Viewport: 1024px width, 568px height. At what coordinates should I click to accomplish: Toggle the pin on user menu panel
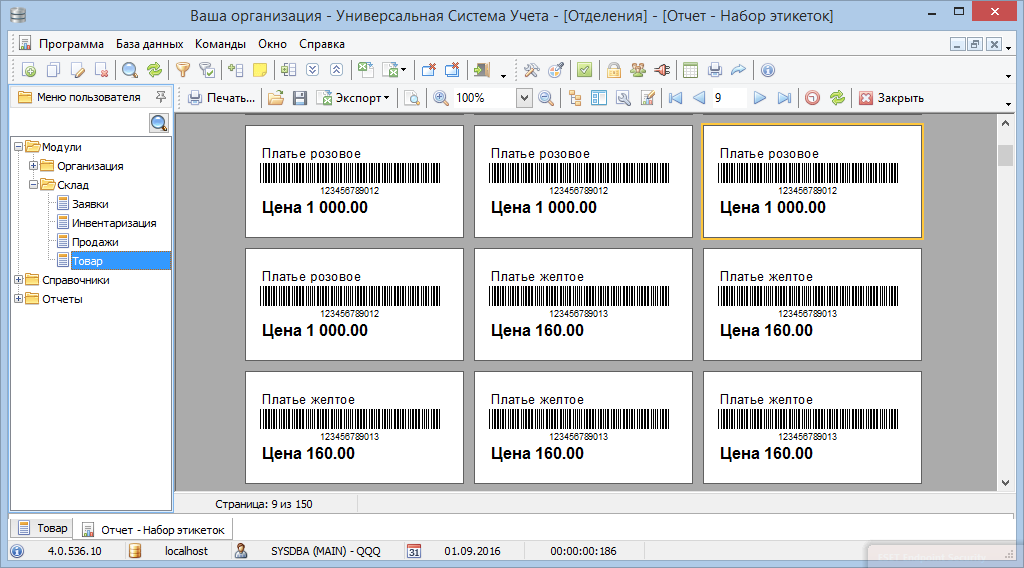161,97
